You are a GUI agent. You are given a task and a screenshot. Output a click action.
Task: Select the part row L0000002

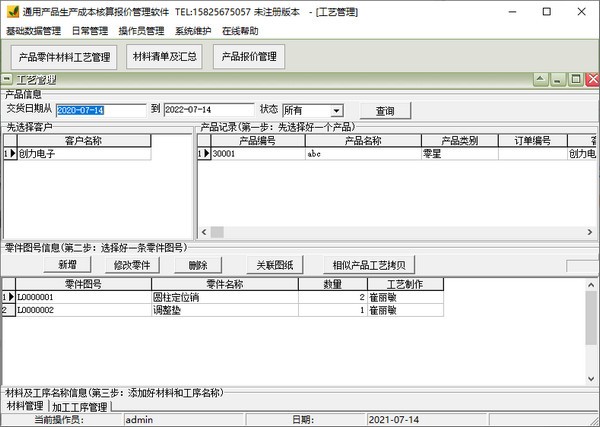223,310
